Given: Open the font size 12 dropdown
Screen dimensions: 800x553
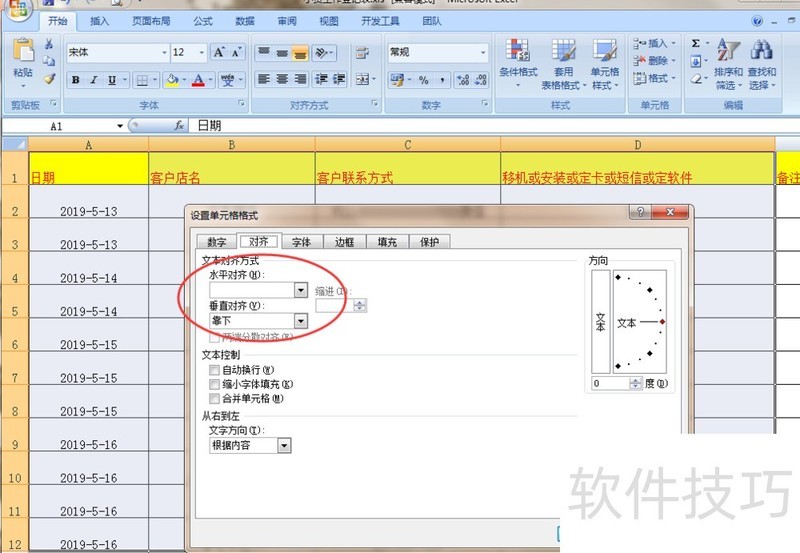Looking at the screenshot, I should click(202, 53).
